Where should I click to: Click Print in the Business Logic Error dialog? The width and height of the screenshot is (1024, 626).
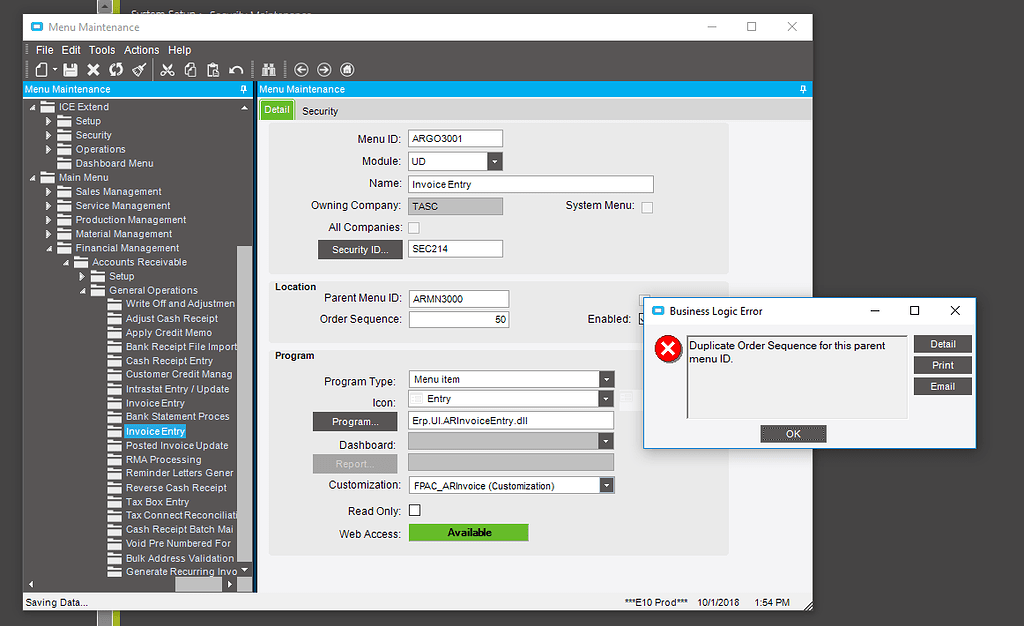941,364
